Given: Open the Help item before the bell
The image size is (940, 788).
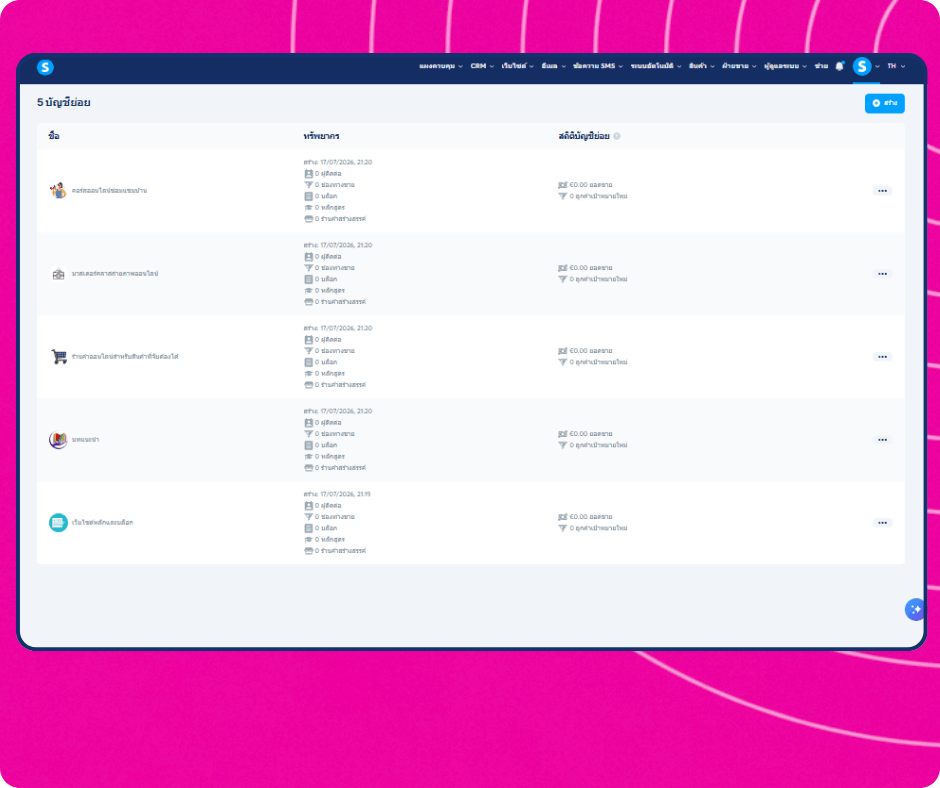Looking at the screenshot, I should [821, 66].
